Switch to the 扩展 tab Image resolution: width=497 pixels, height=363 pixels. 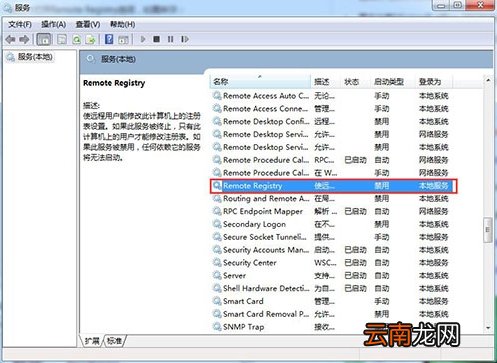point(92,340)
